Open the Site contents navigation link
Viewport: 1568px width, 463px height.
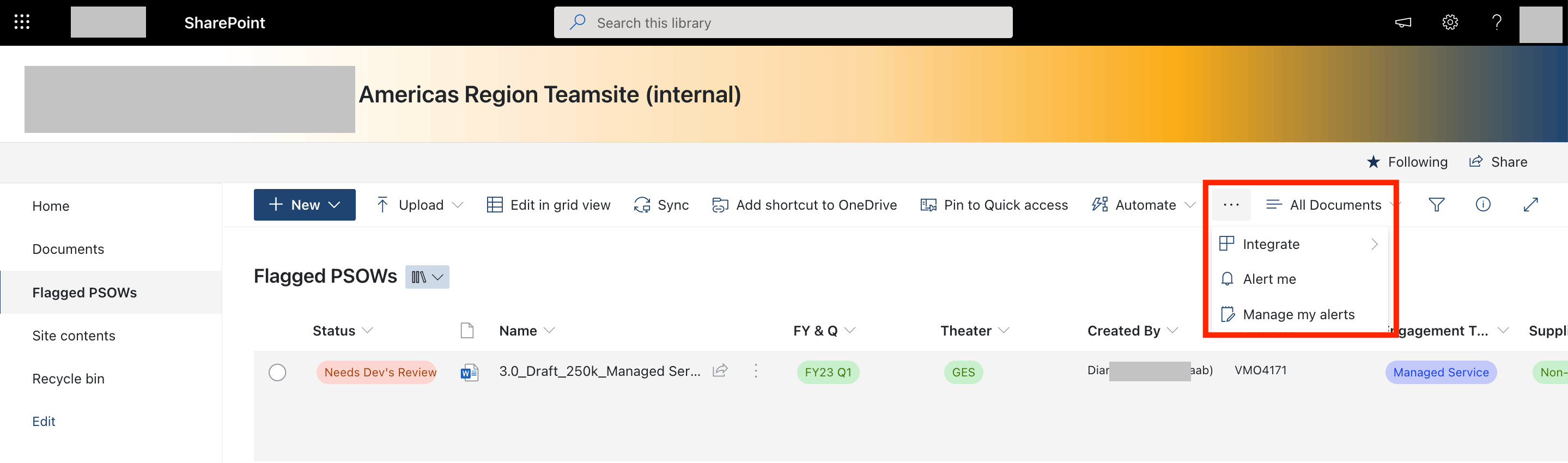[74, 335]
